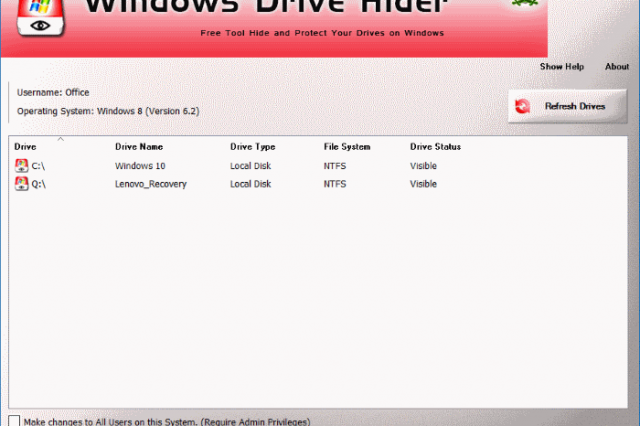
Task: Click the C:\ drive icon
Action: click(x=22, y=166)
